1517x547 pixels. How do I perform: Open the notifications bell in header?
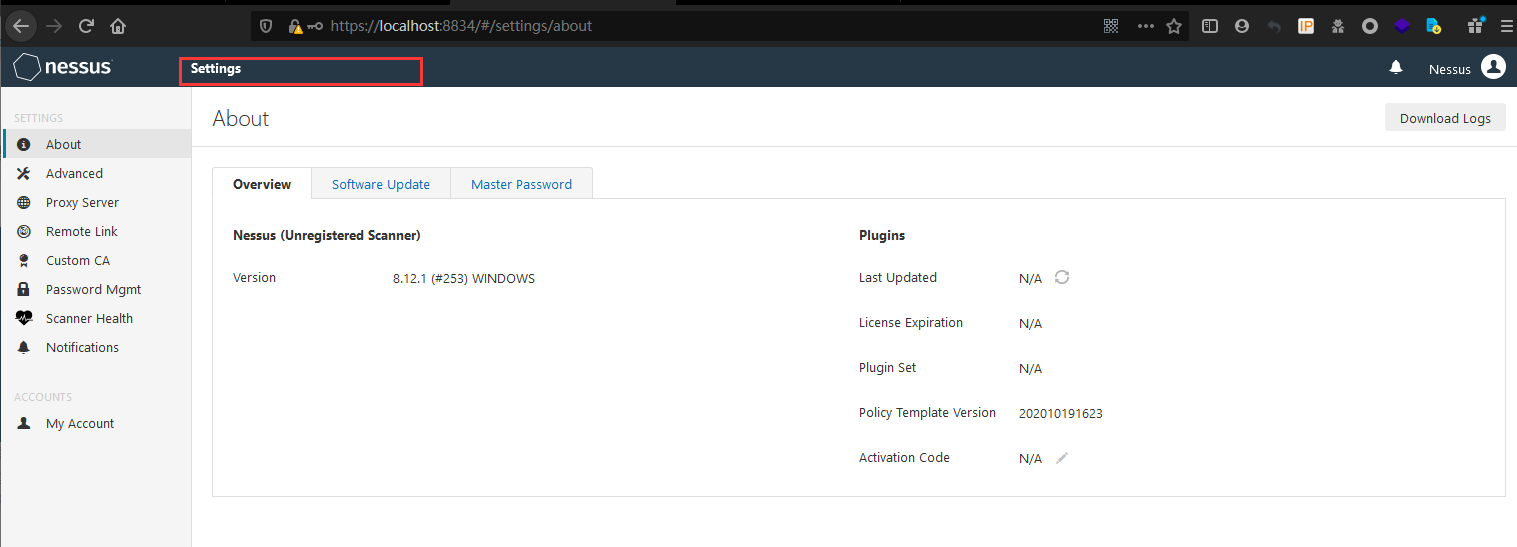(1396, 67)
